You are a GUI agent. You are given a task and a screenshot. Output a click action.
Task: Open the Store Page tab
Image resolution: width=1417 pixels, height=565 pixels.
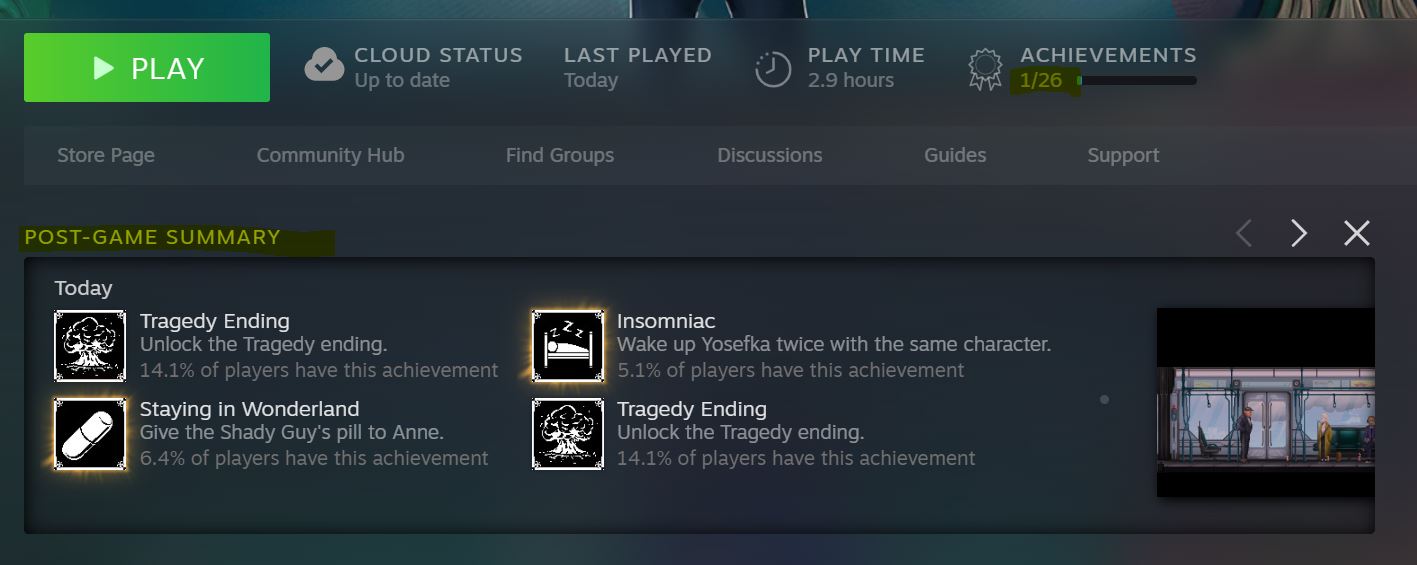click(x=106, y=155)
